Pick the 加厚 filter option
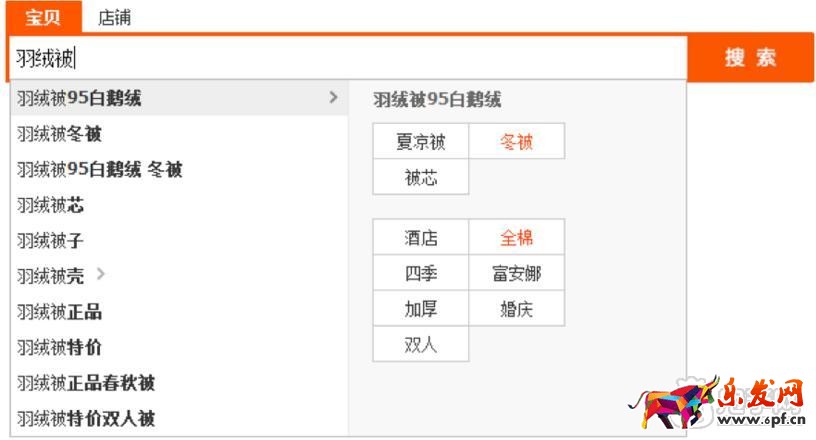 click(x=421, y=309)
